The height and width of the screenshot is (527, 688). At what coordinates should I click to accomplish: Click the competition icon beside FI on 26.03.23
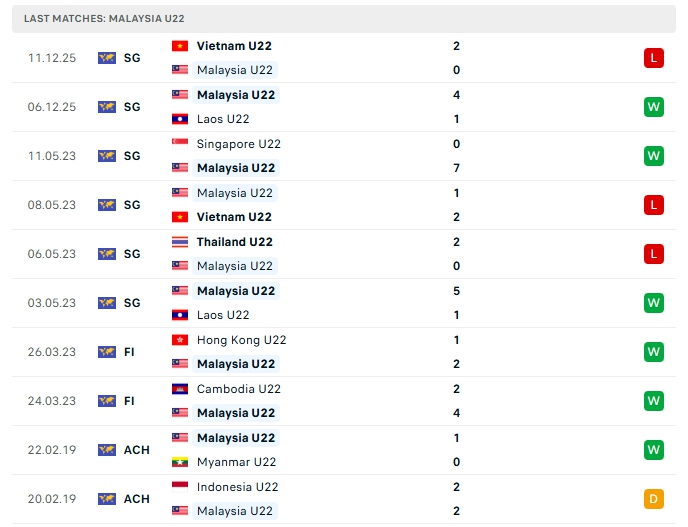point(107,352)
